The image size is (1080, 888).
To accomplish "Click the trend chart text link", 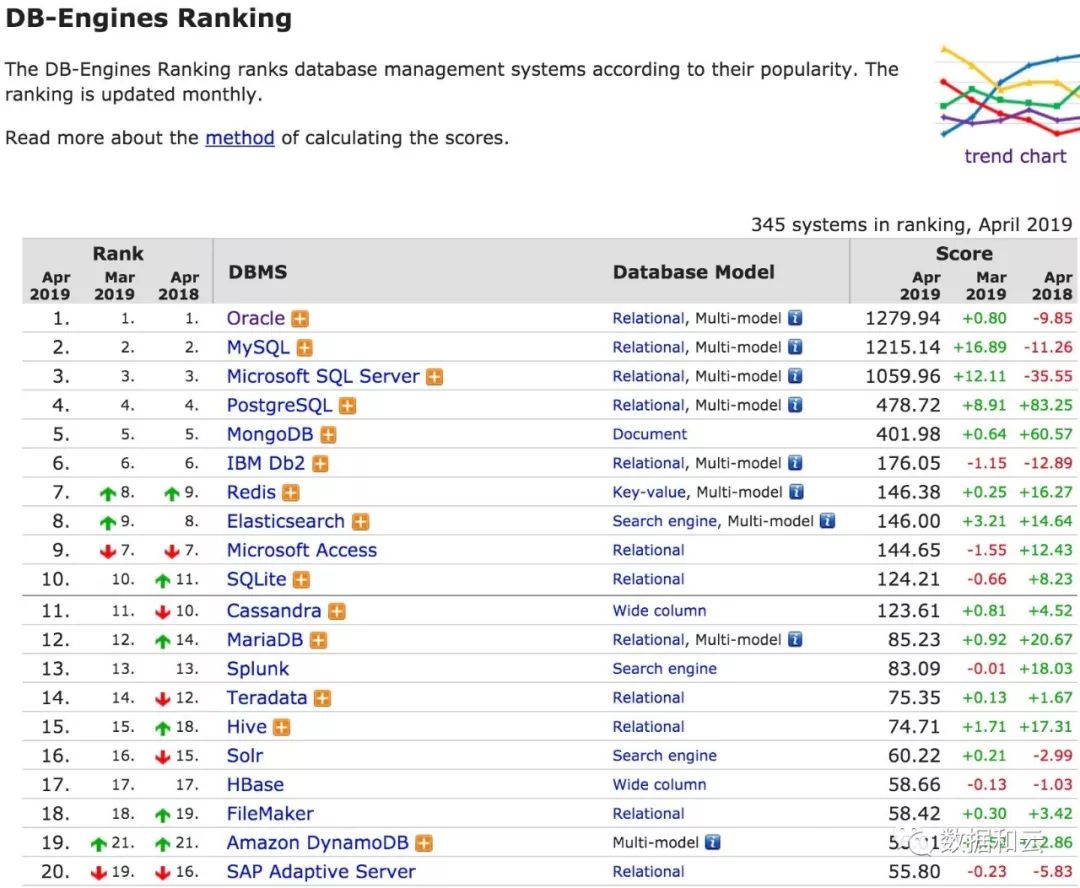I will [1015, 156].
